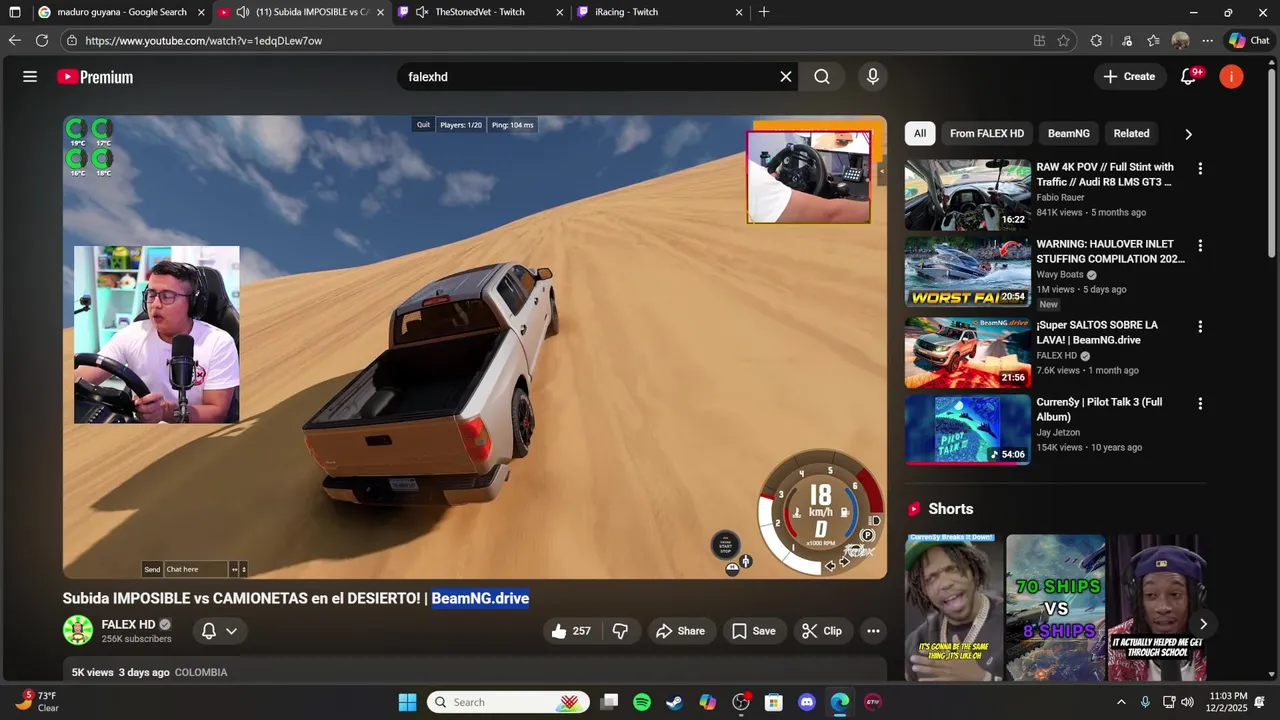Open options for RAW 4K POV video
The height and width of the screenshot is (720, 1280).
pyautogui.click(x=1200, y=169)
